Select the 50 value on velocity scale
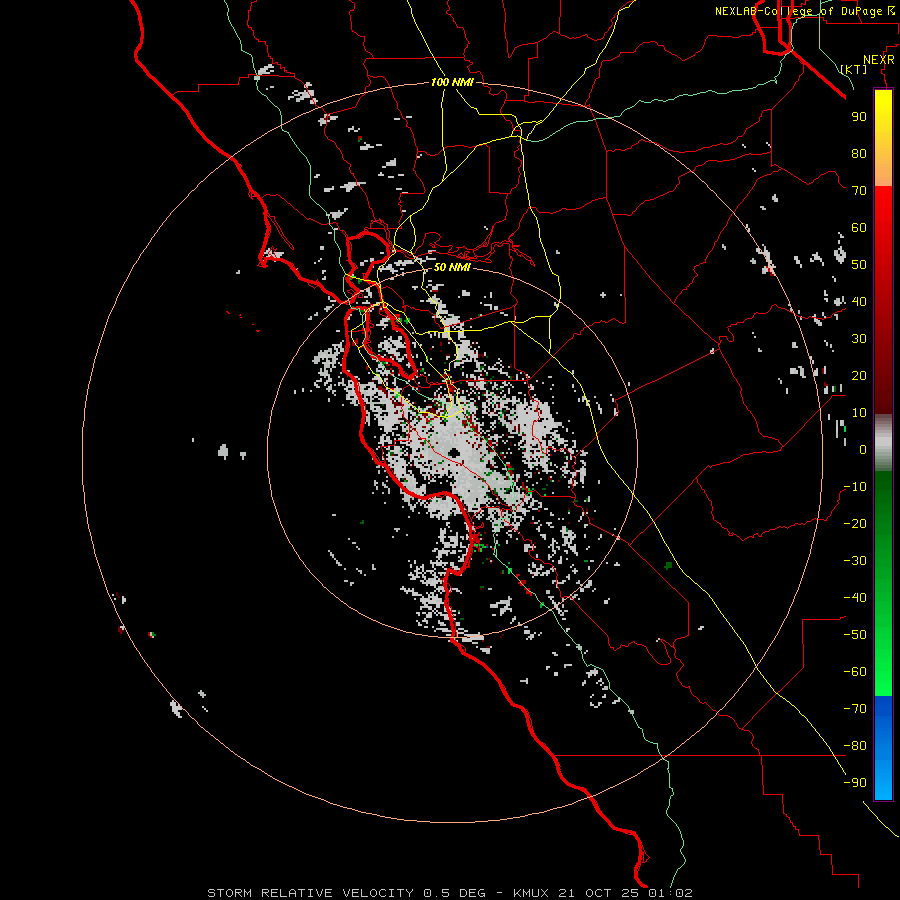 tap(859, 265)
